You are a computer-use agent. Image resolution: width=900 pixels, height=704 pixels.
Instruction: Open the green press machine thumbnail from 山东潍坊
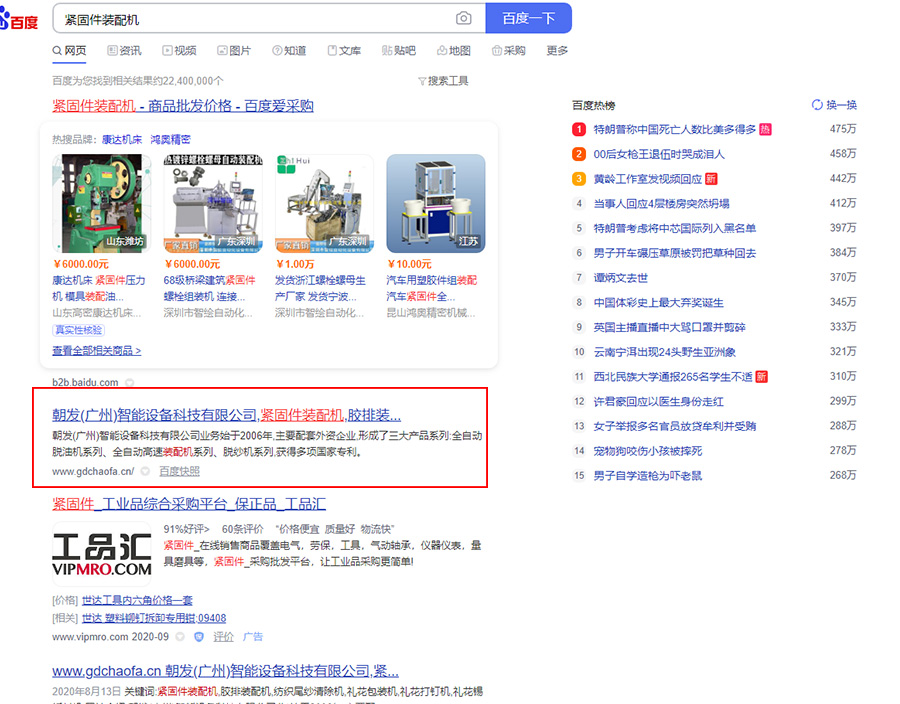[x=102, y=203]
